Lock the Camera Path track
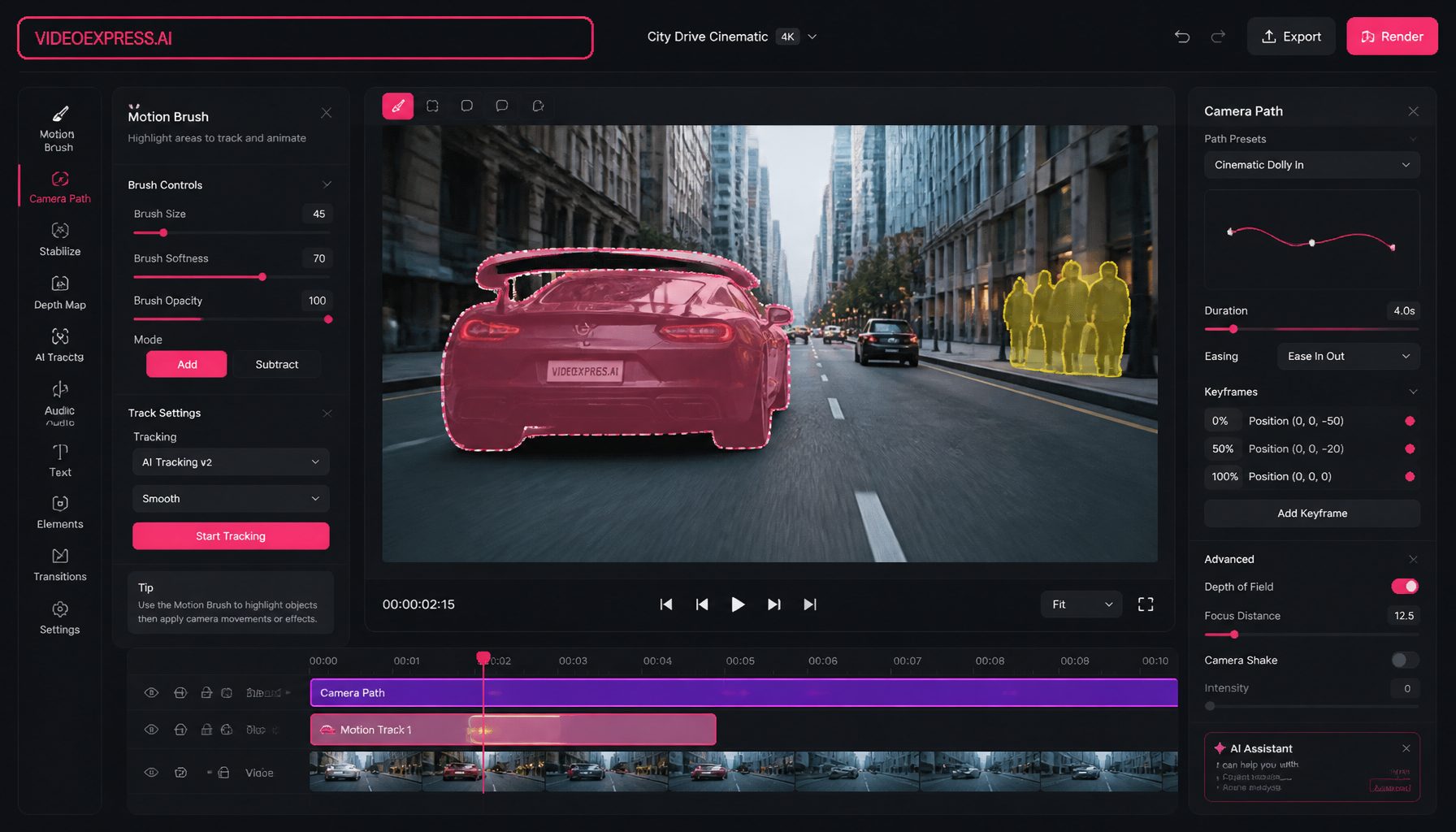The height and width of the screenshot is (832, 1456). pos(206,693)
